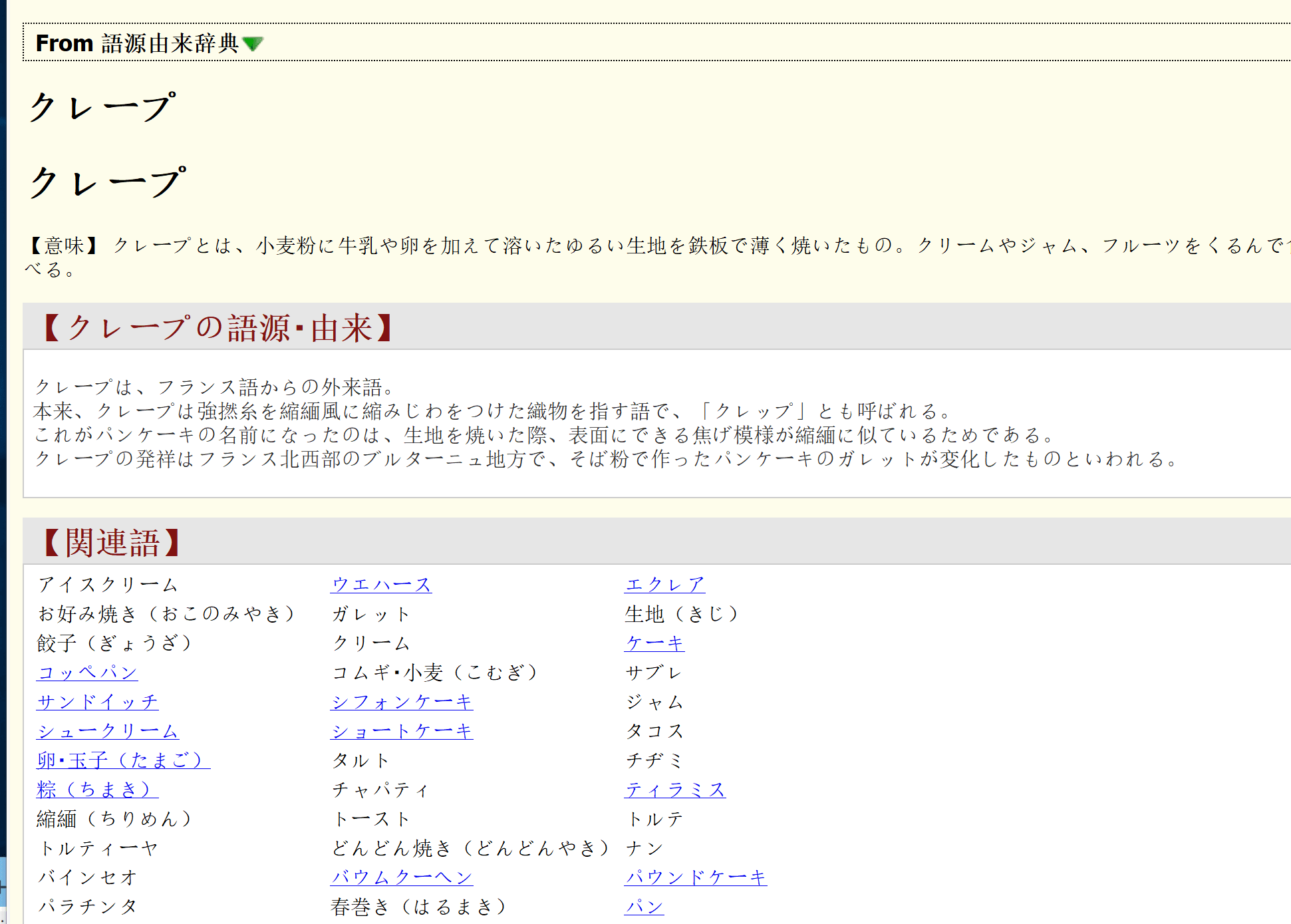Select the 春巻き（はるまき） entry

(x=419, y=907)
